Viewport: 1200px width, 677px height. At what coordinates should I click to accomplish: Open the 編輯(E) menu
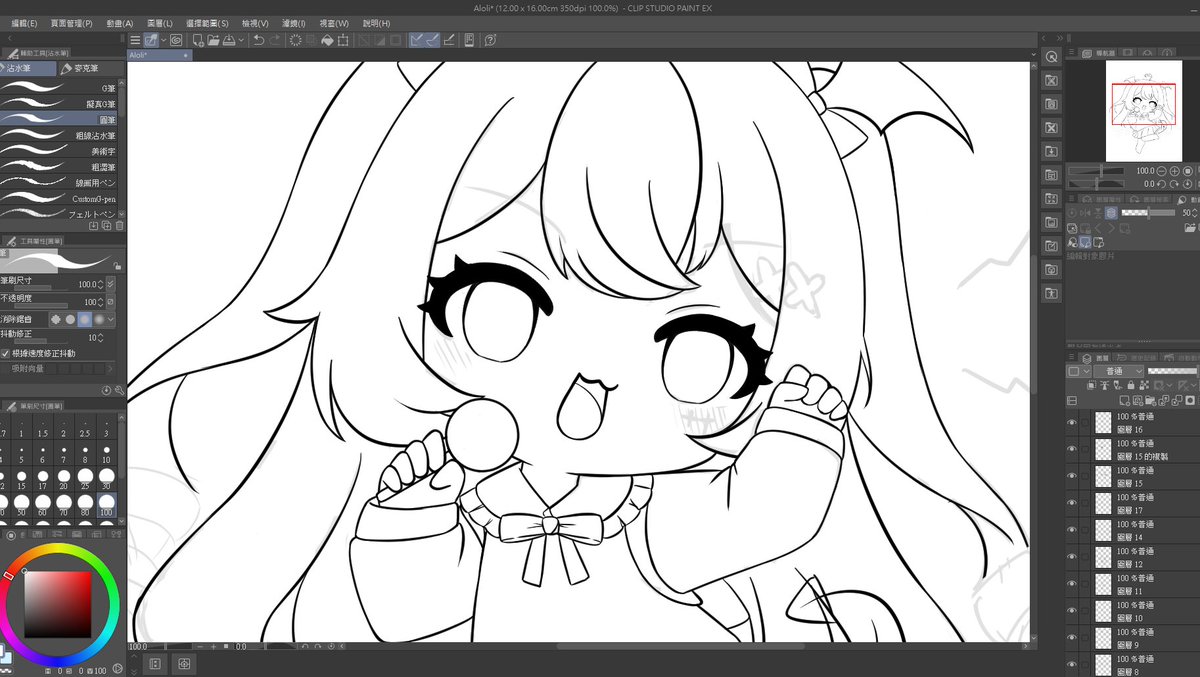point(25,23)
